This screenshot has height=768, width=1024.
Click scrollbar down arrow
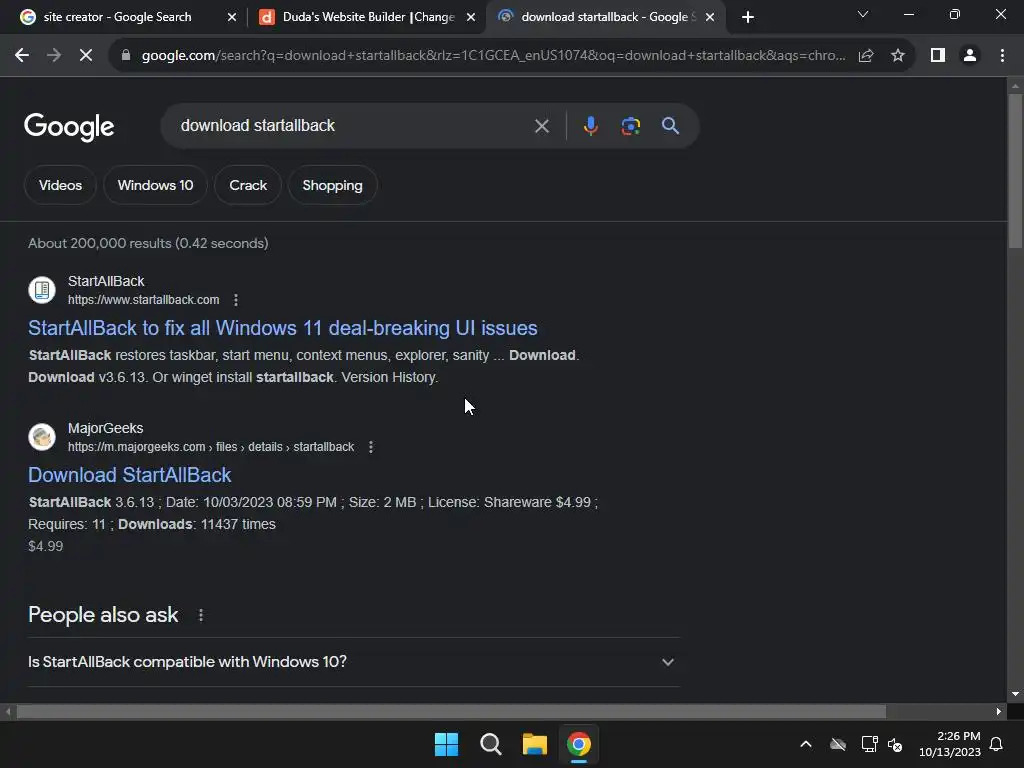(1015, 695)
